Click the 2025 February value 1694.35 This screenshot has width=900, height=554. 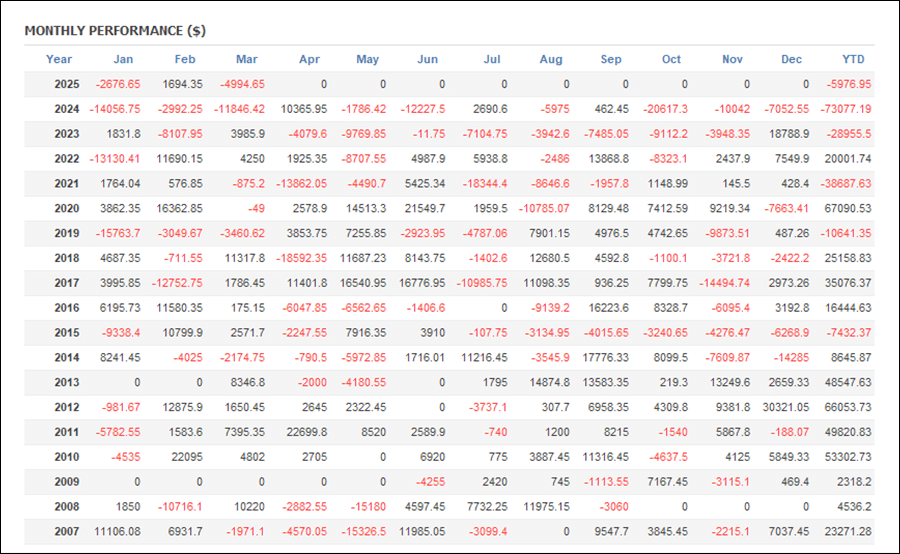pos(183,84)
